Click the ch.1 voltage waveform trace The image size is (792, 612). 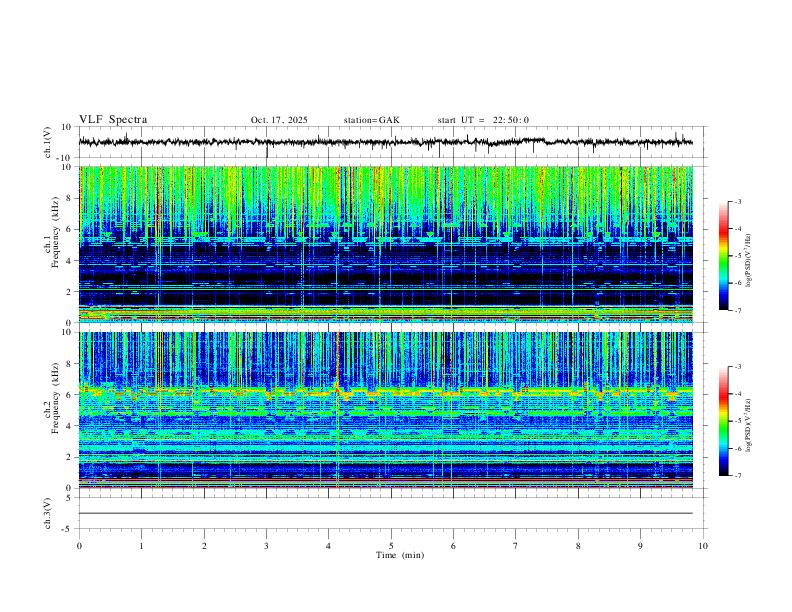pyautogui.click(x=385, y=142)
